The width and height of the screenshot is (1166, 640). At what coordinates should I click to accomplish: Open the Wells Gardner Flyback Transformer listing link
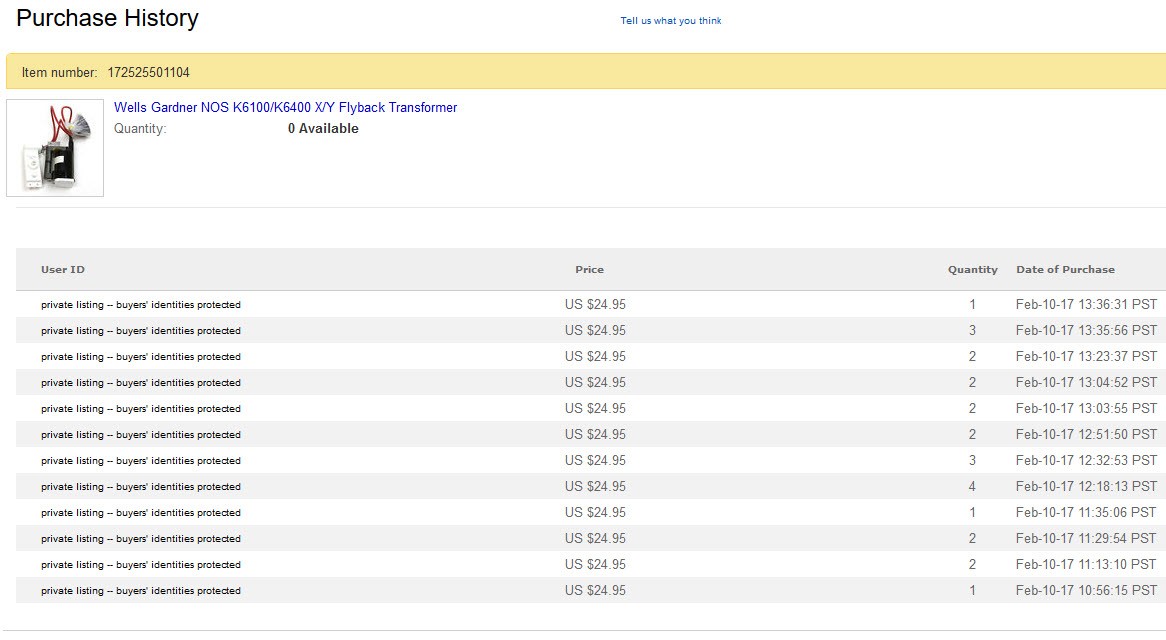285,108
